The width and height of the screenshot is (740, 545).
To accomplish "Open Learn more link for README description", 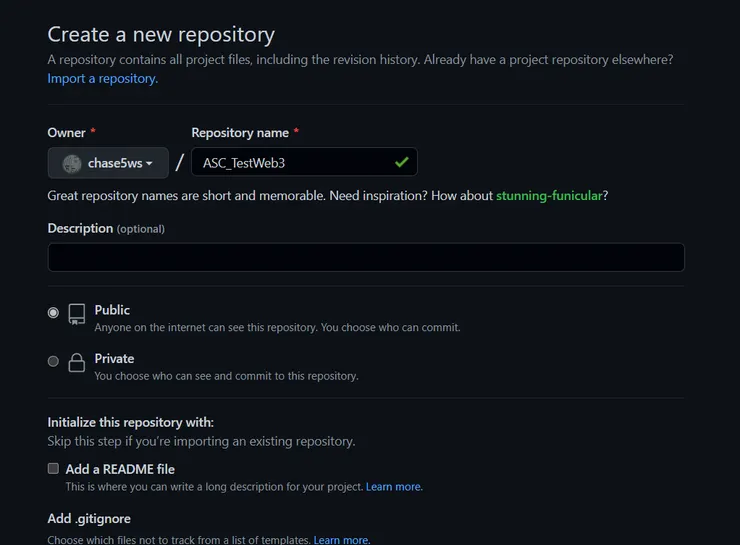I will (x=394, y=487).
